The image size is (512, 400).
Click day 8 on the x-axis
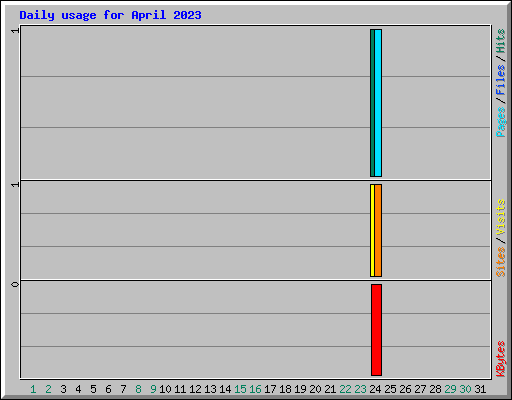138,389
